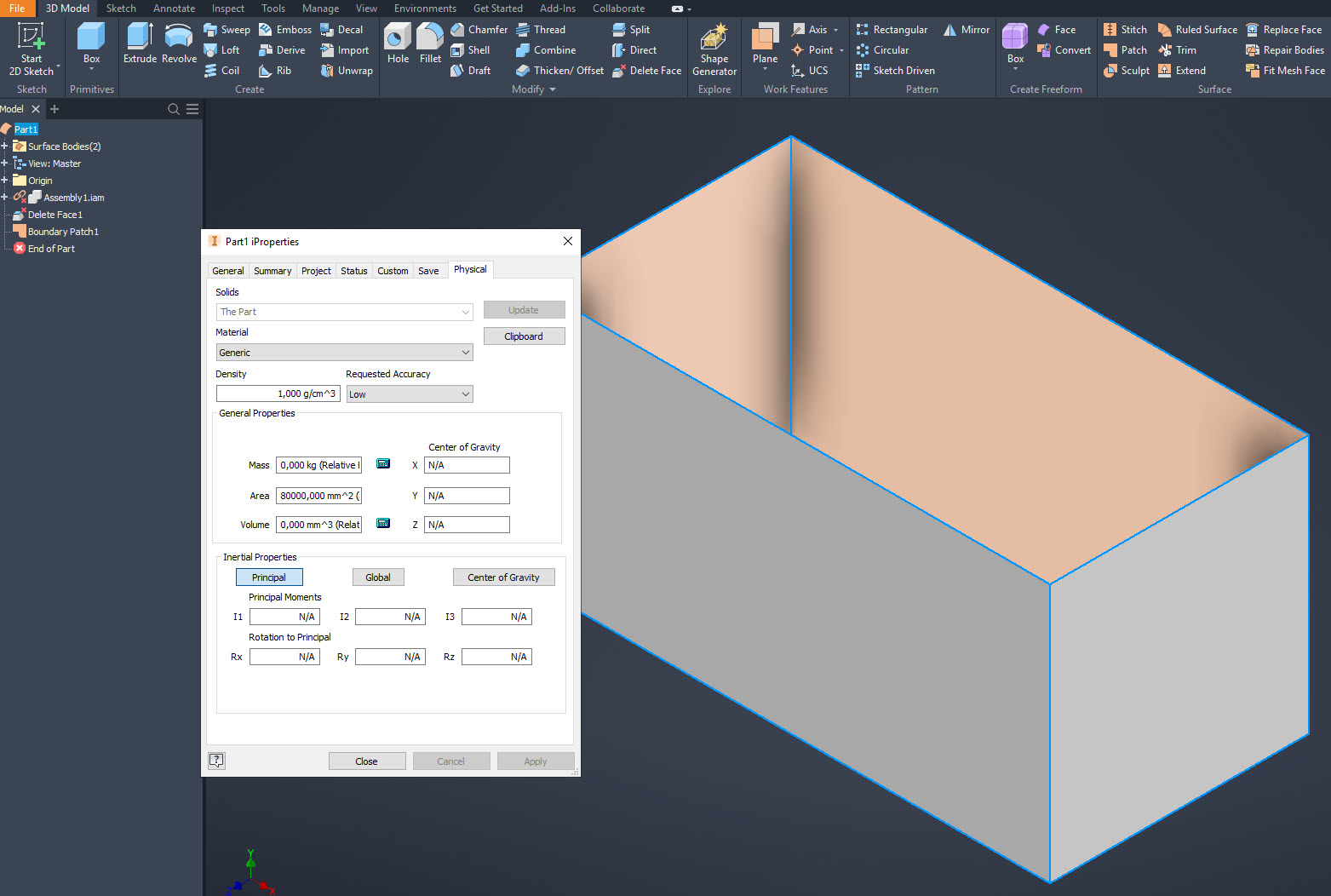This screenshot has height=896, width=1331.
Task: Select the Extrude tool
Action: 139,43
